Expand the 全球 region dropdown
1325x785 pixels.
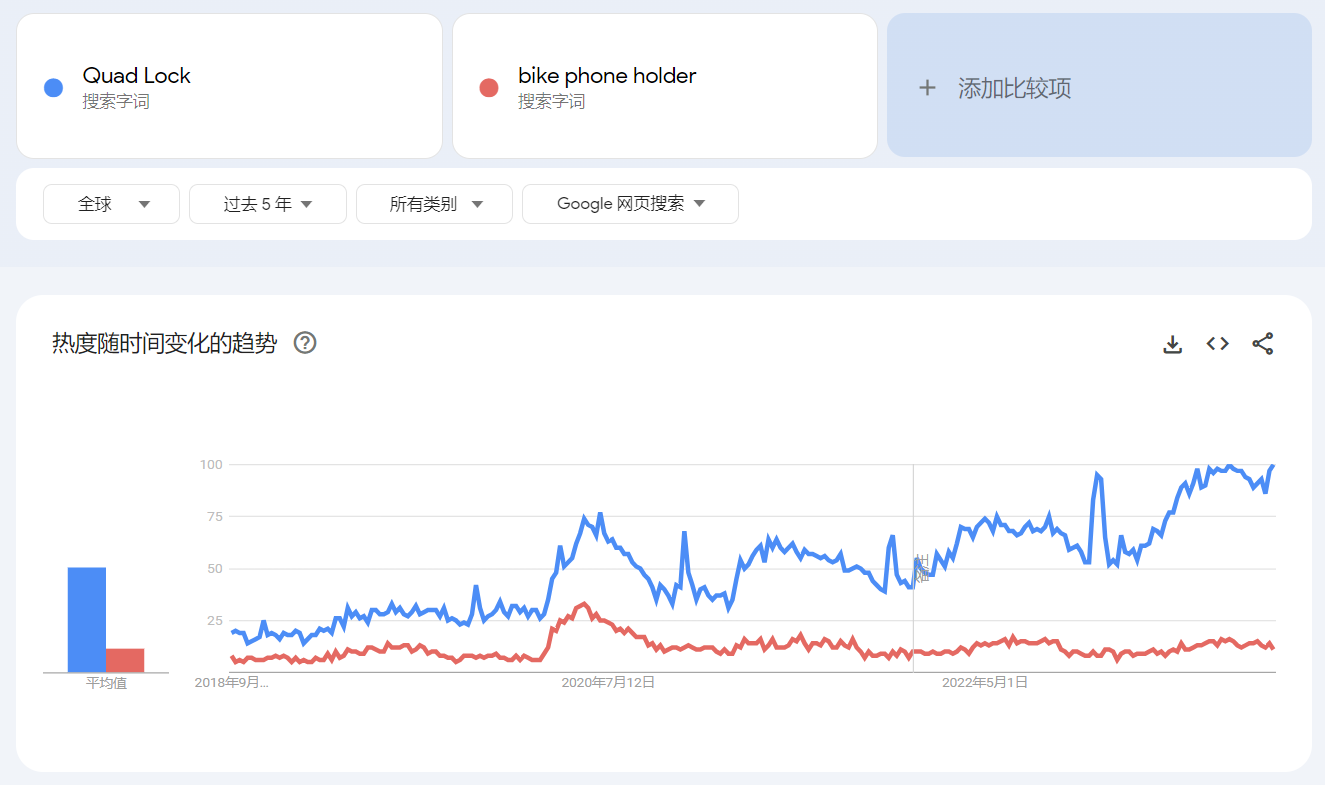(111, 204)
